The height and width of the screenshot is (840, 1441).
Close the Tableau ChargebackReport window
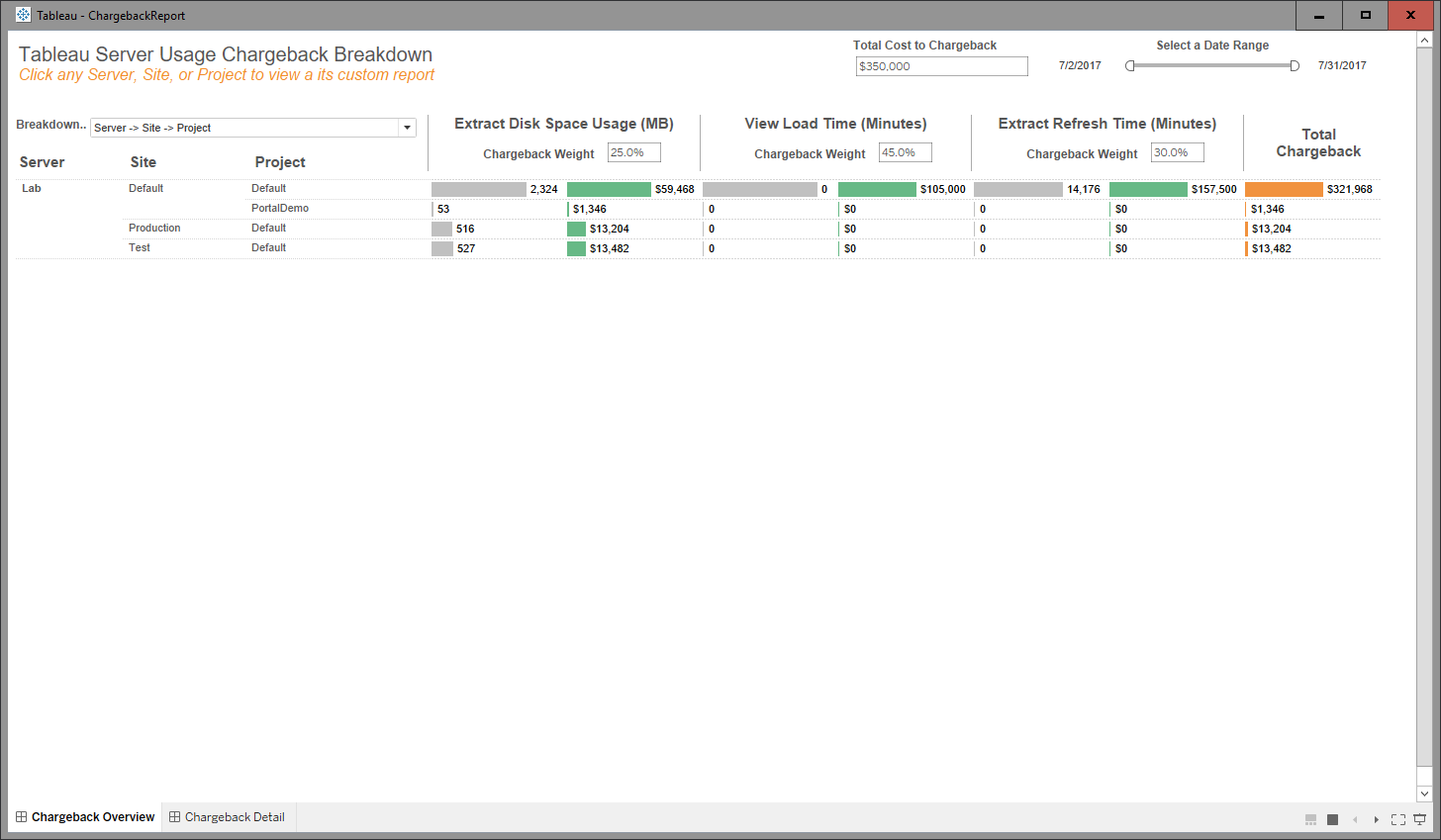pyautogui.click(x=1412, y=15)
